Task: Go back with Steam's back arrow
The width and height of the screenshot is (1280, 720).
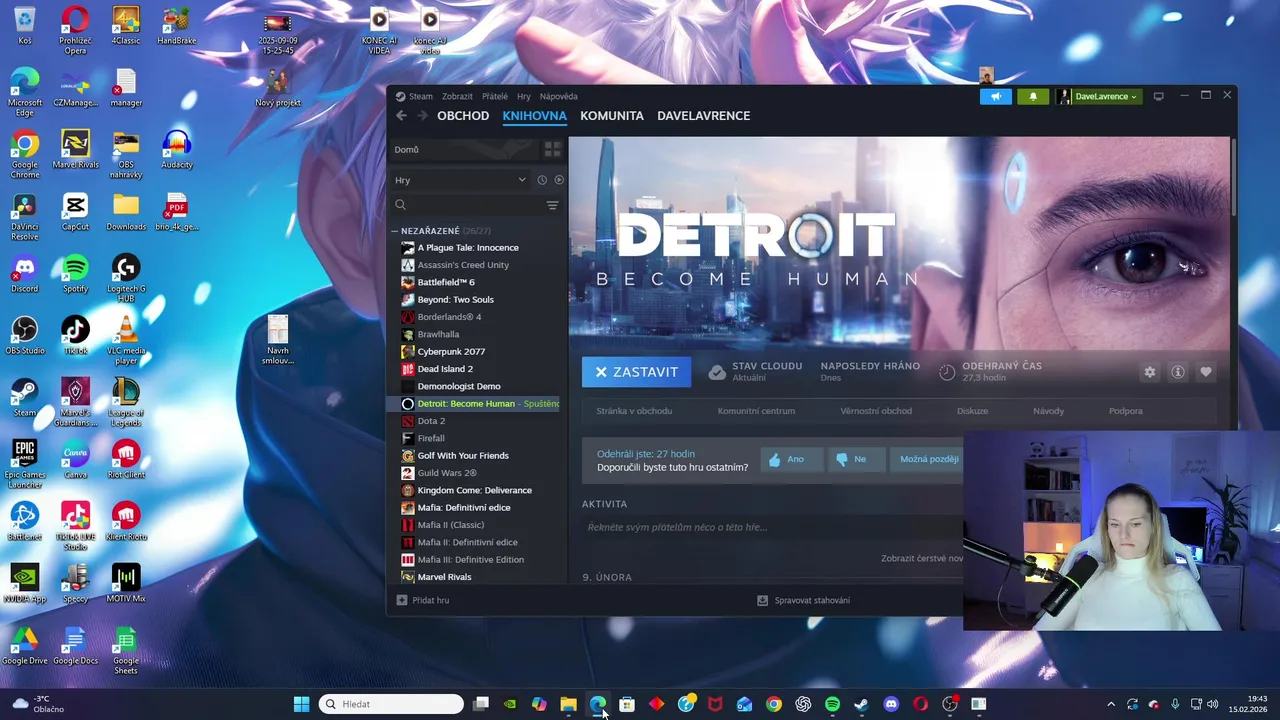Action: 401,116
